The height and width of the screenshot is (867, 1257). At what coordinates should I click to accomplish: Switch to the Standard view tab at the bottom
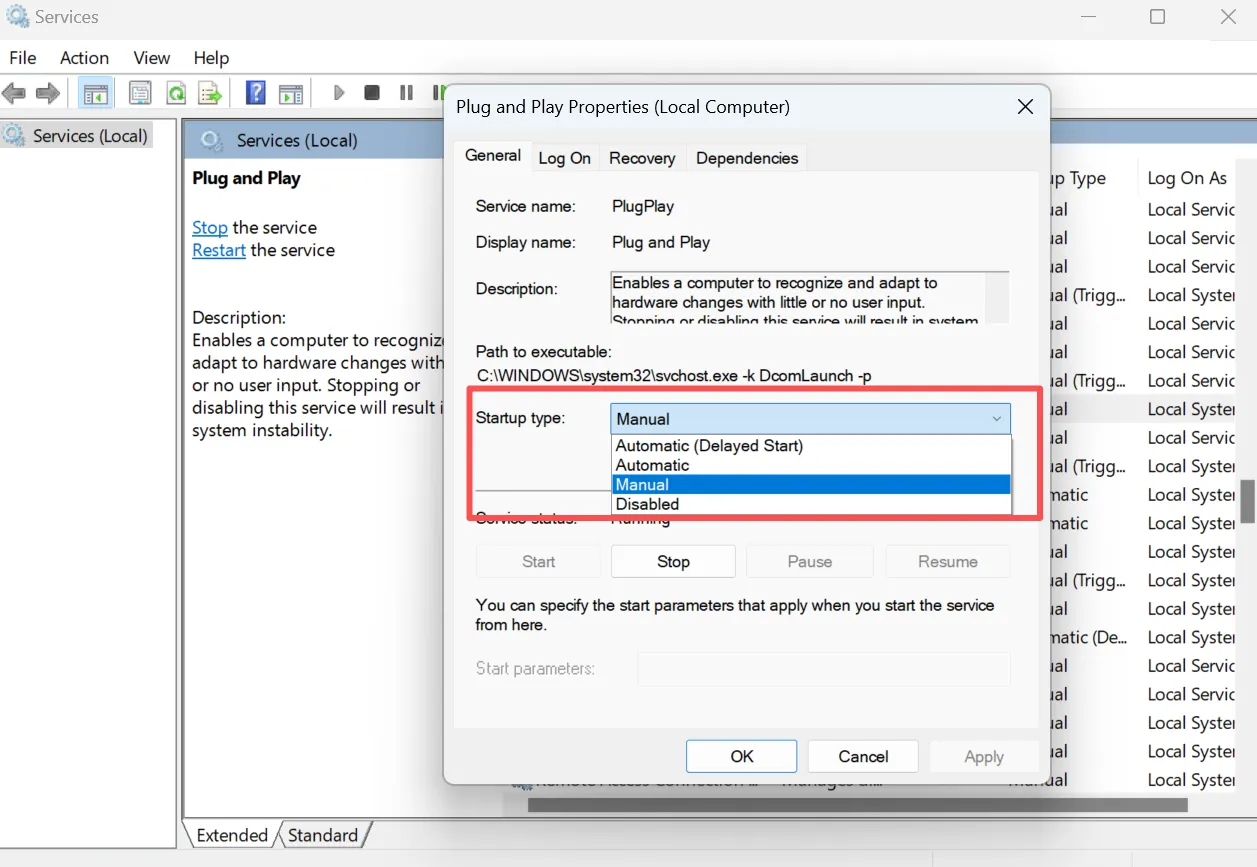[x=323, y=835]
